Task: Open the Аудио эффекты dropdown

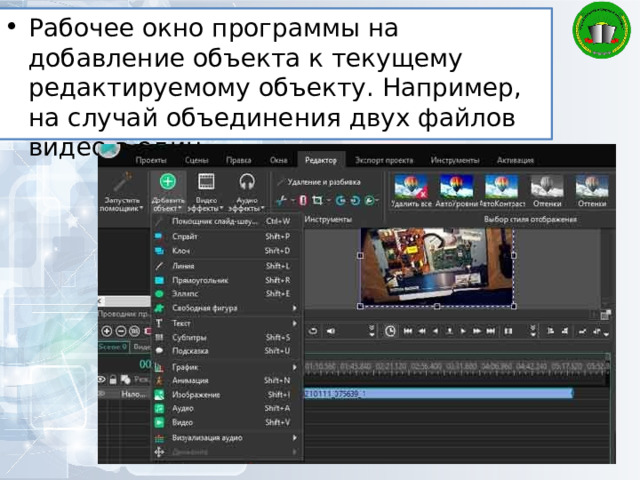Action: [247, 192]
